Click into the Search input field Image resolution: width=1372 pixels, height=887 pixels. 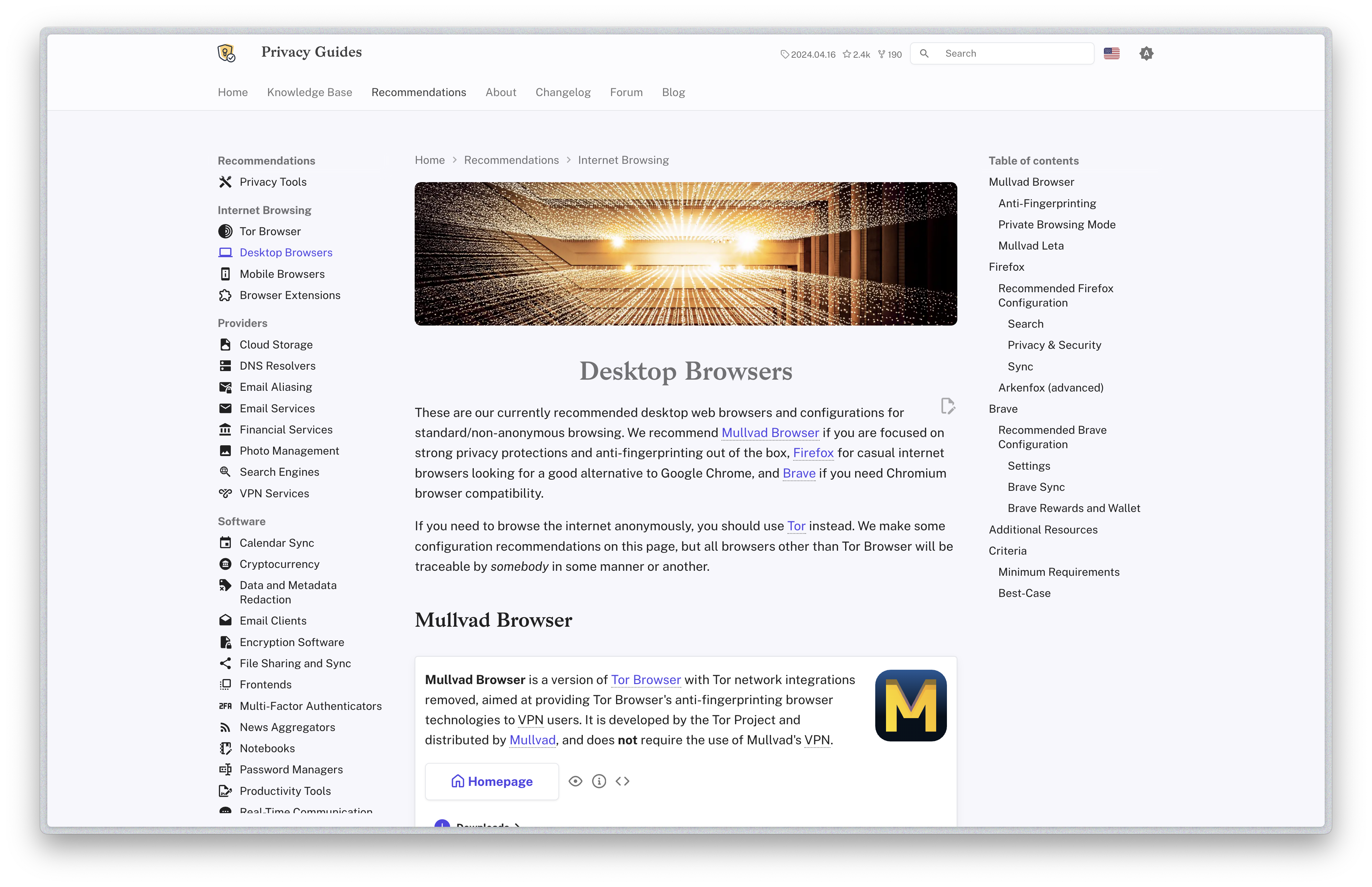(1002, 53)
